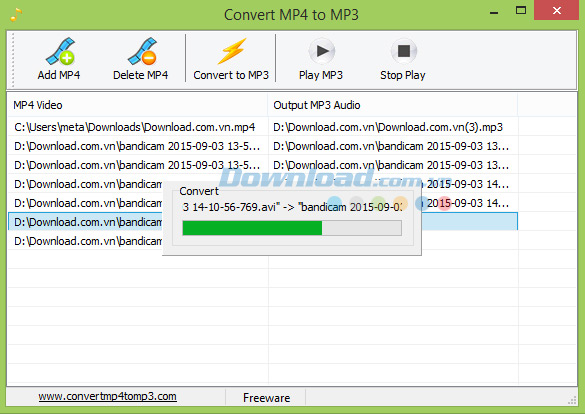Click the Convert dialog title label

click(x=199, y=191)
